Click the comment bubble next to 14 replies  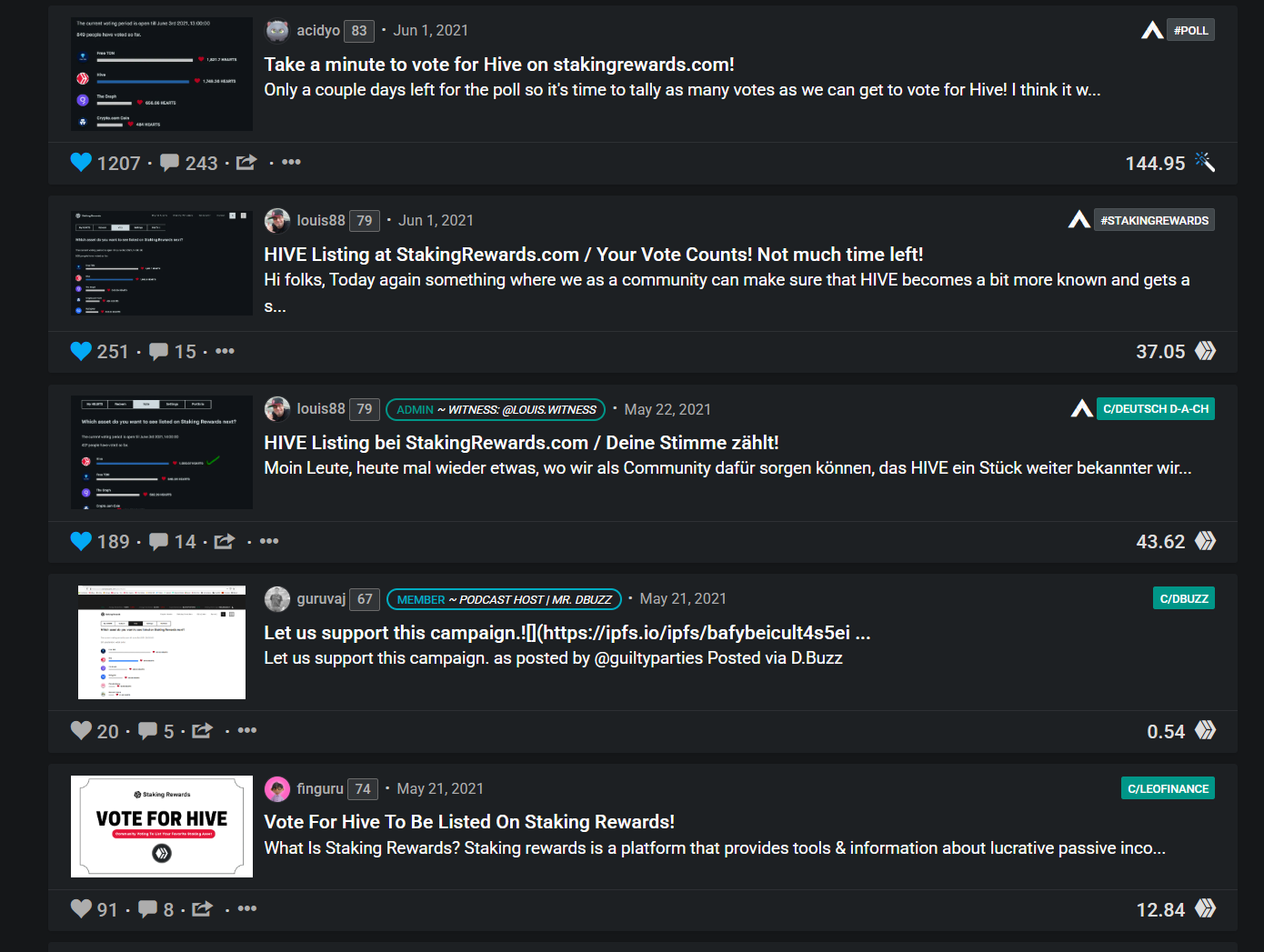pyautogui.click(x=159, y=541)
